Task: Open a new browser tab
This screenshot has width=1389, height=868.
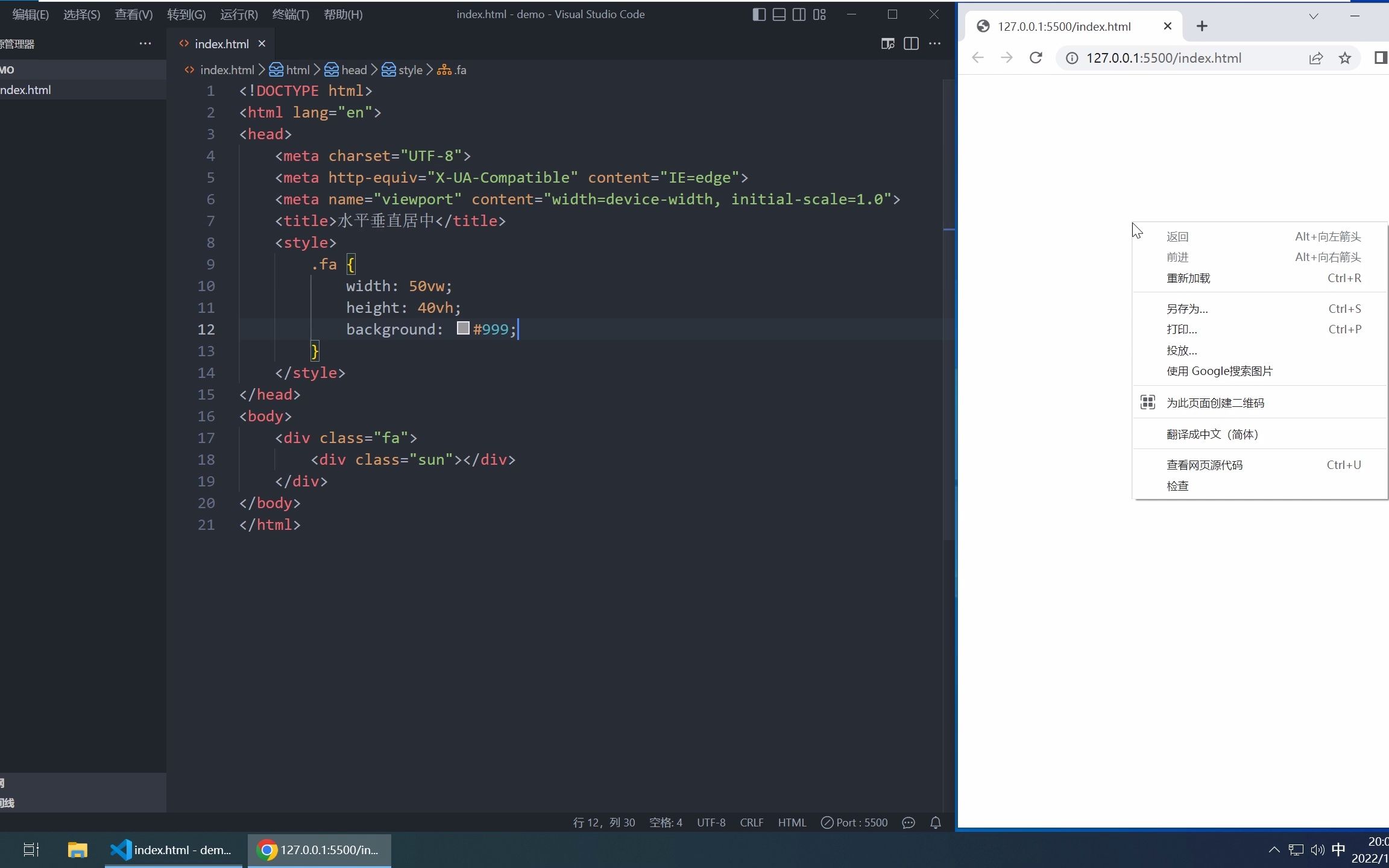Action: [1202, 26]
